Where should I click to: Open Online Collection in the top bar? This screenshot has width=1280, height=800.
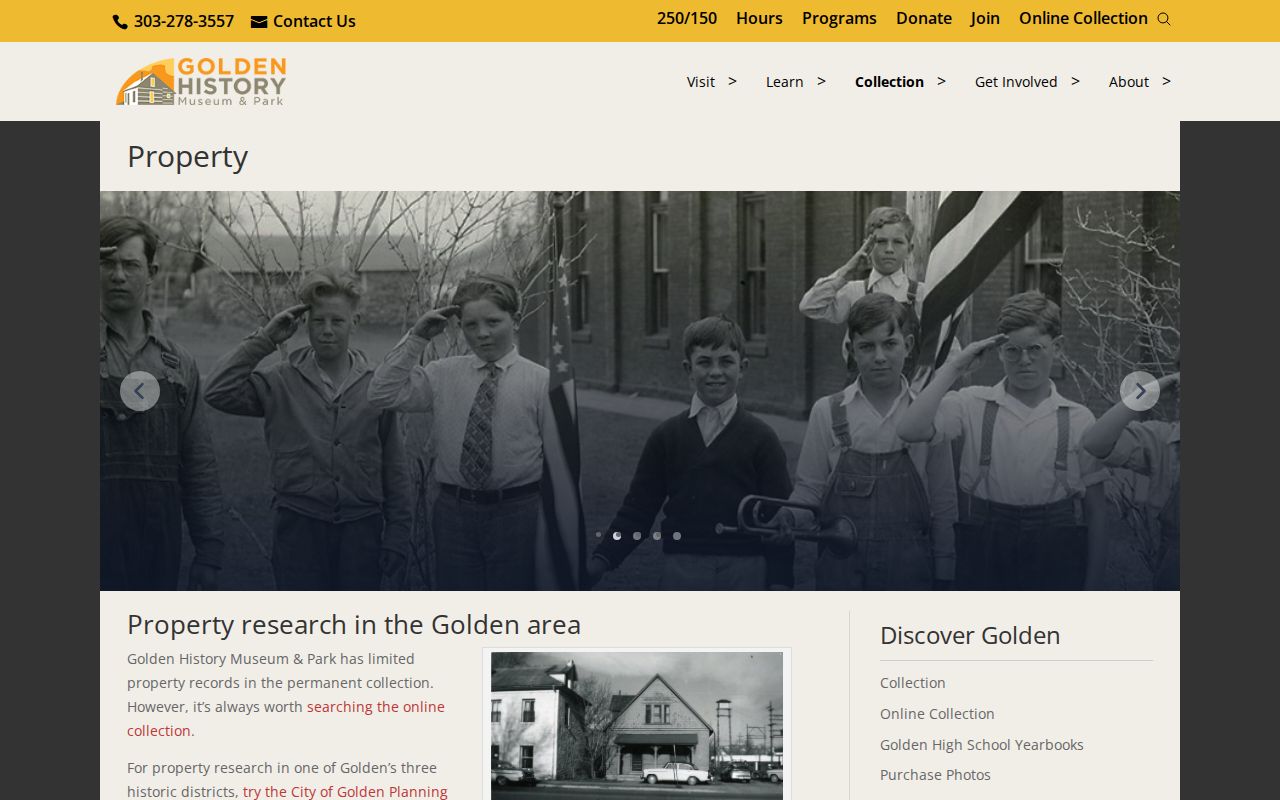coord(1083,18)
